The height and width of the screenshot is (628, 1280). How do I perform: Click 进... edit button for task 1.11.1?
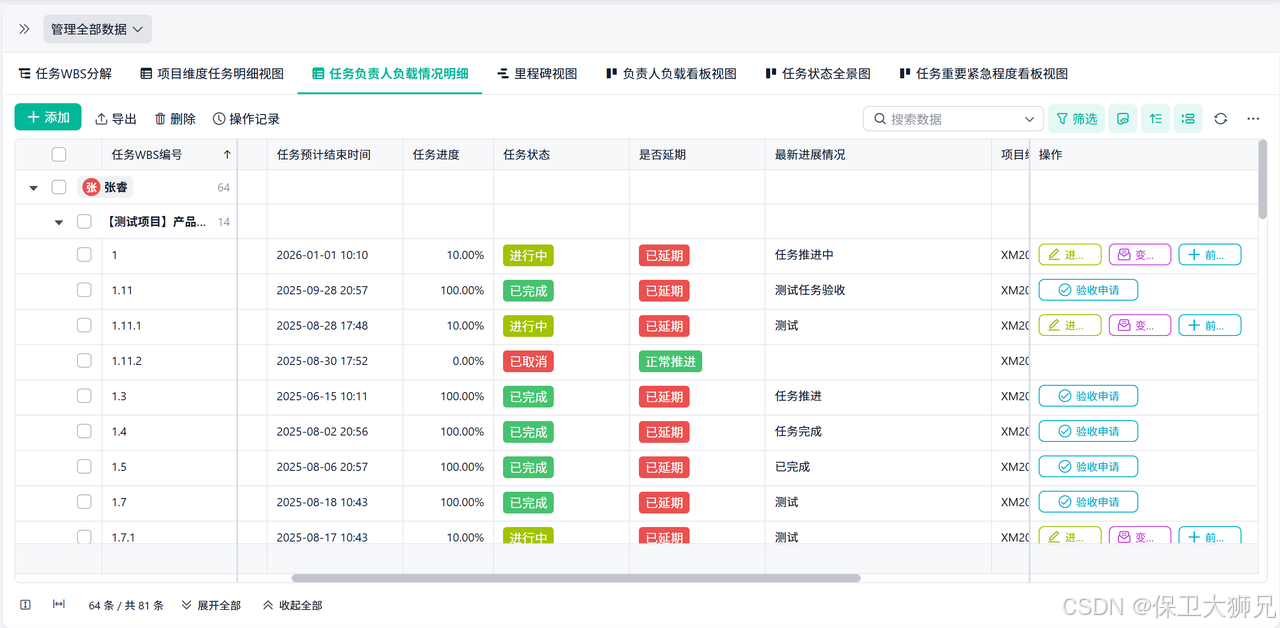1070,325
